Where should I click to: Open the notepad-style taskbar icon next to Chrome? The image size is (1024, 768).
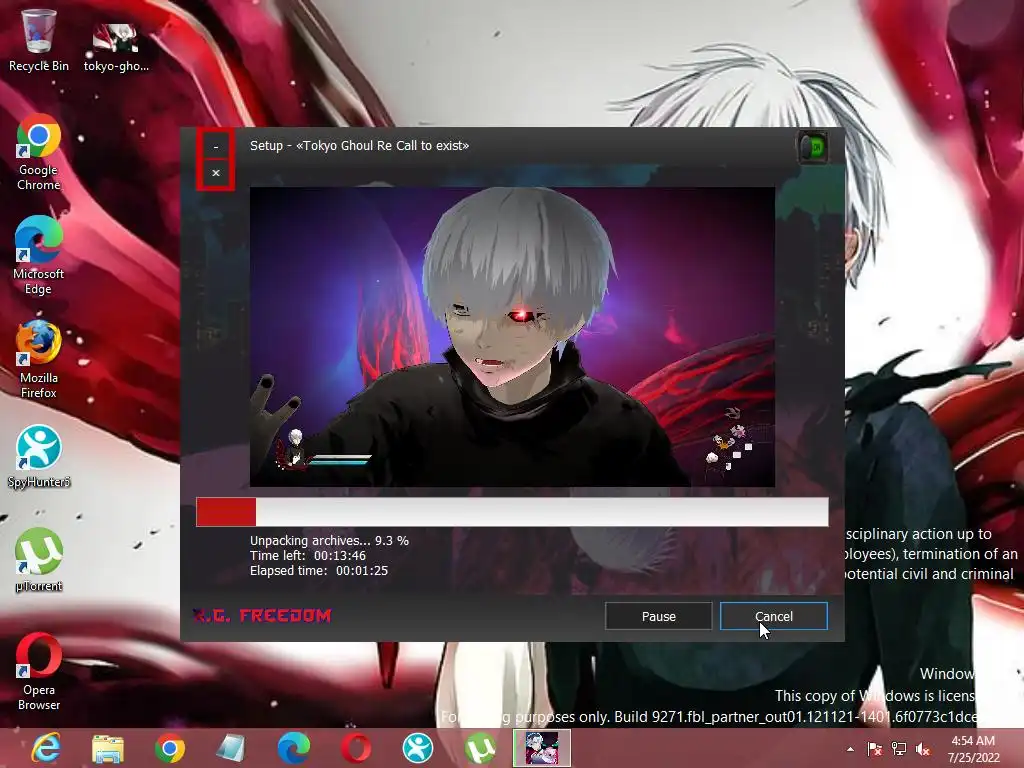[231, 748]
